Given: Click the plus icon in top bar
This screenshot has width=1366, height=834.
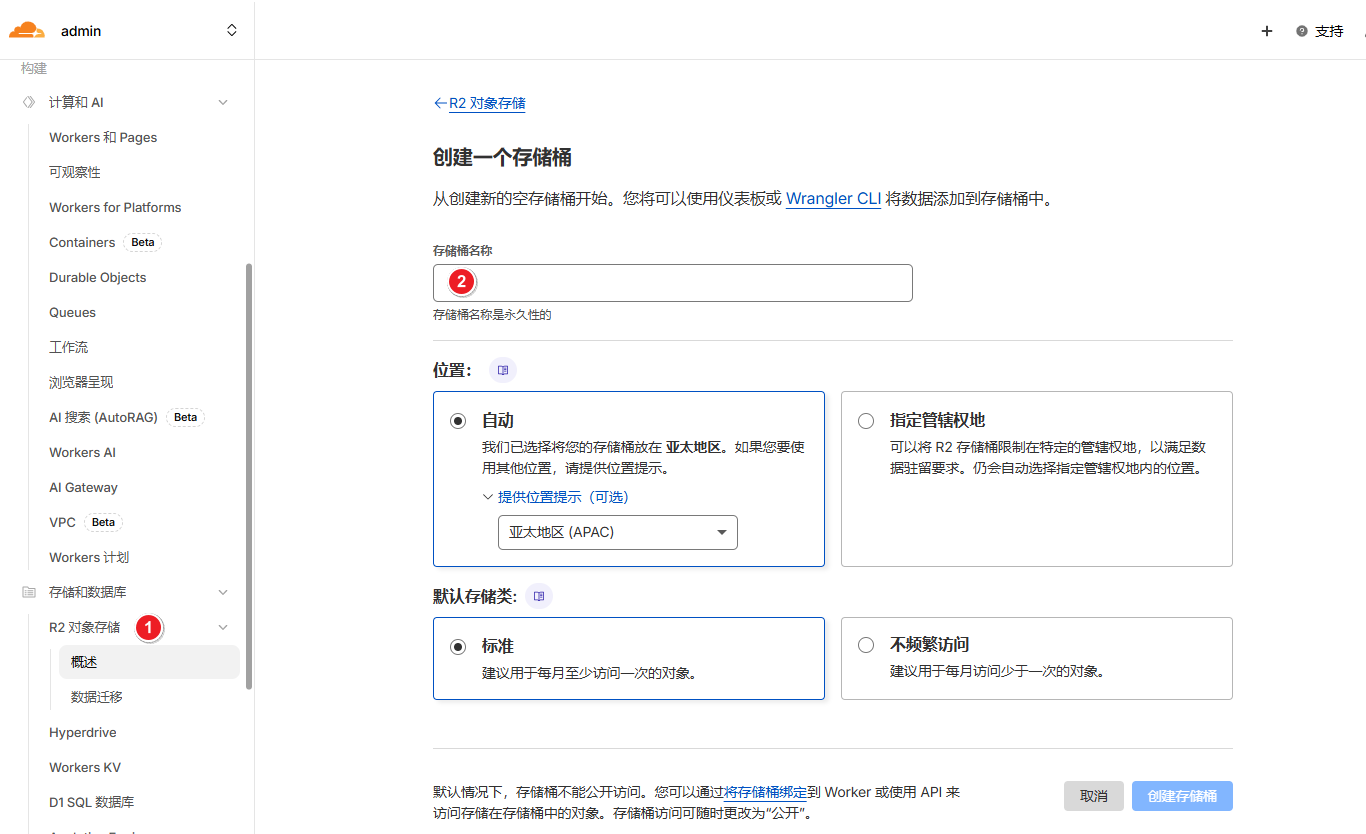Looking at the screenshot, I should coord(1267,31).
